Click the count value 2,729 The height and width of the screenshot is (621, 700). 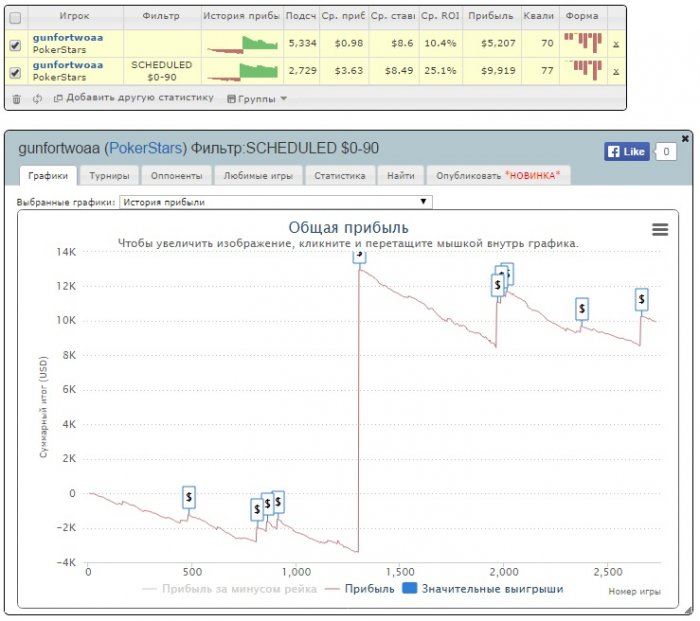coord(302,71)
